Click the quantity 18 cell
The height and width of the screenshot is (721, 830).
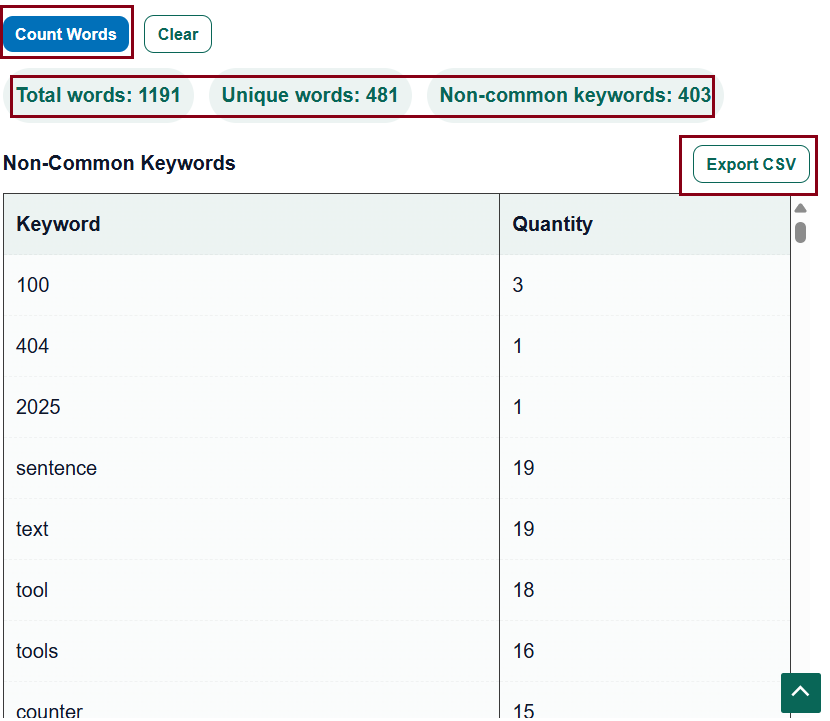pos(524,590)
